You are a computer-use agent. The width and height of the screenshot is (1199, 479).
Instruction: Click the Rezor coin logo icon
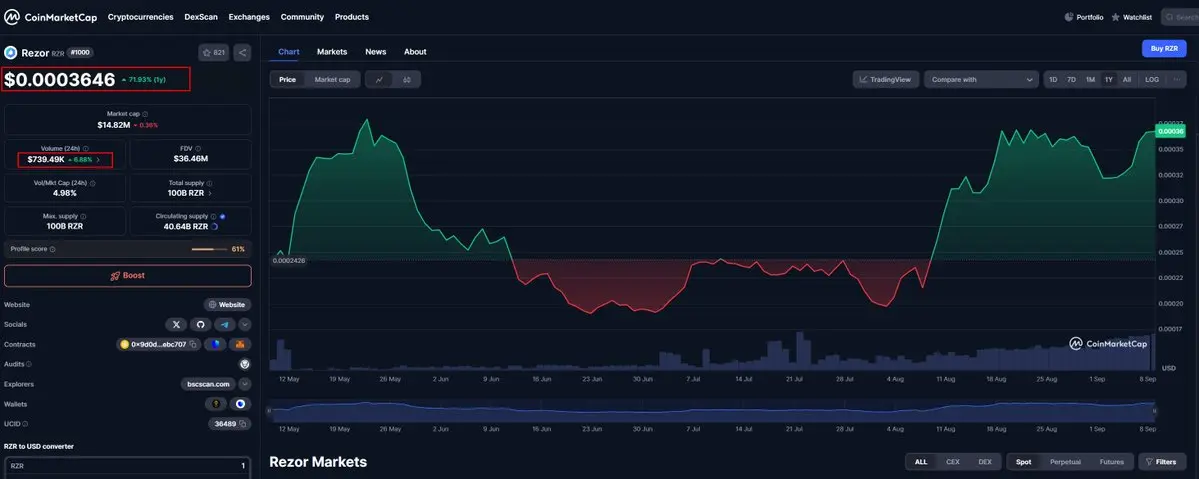[11, 53]
